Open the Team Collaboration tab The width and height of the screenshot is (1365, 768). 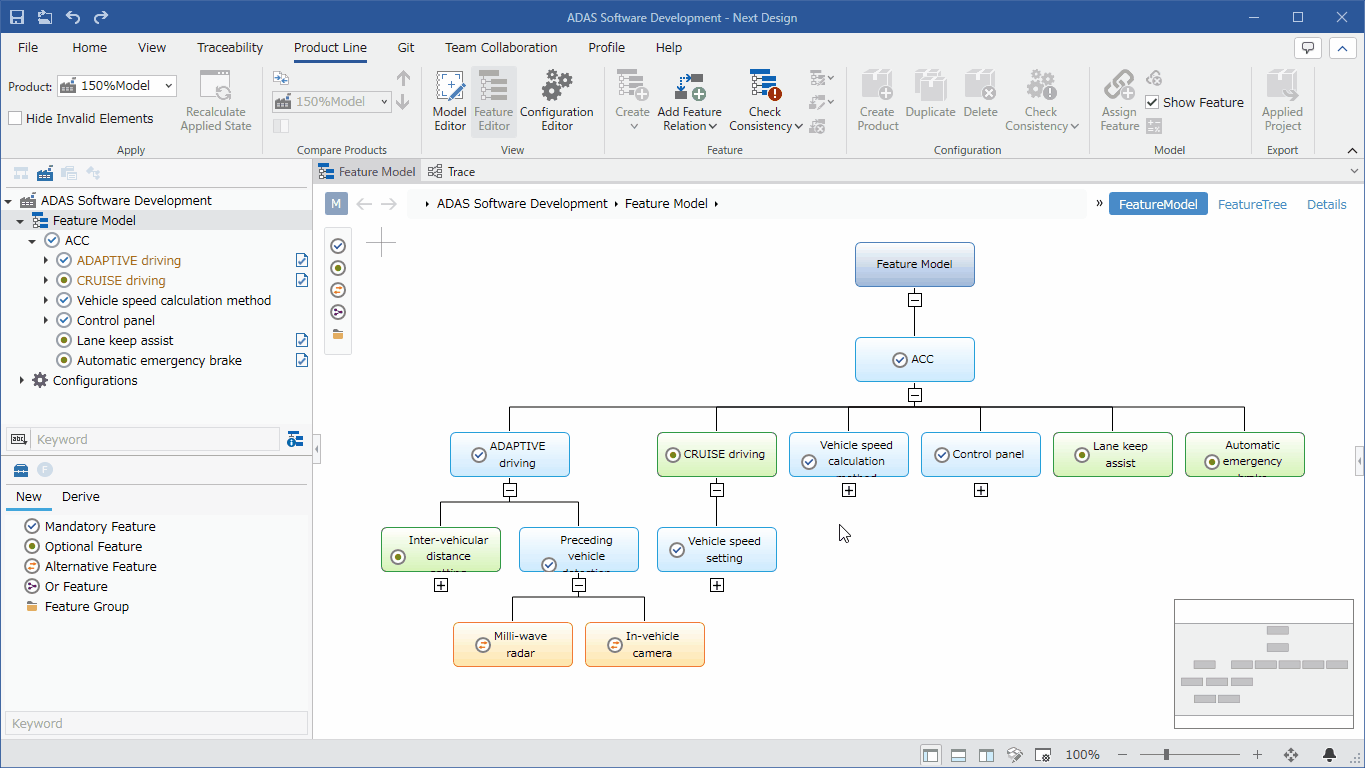click(x=501, y=47)
